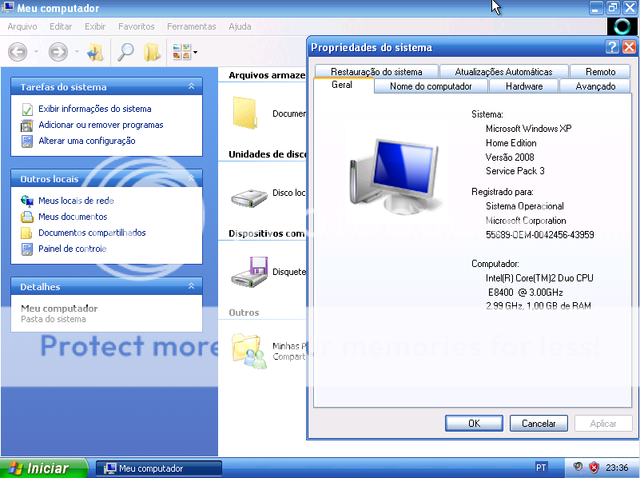The width and height of the screenshot is (640, 478).
Task: Switch to the Hardware tab
Action: click(524, 87)
